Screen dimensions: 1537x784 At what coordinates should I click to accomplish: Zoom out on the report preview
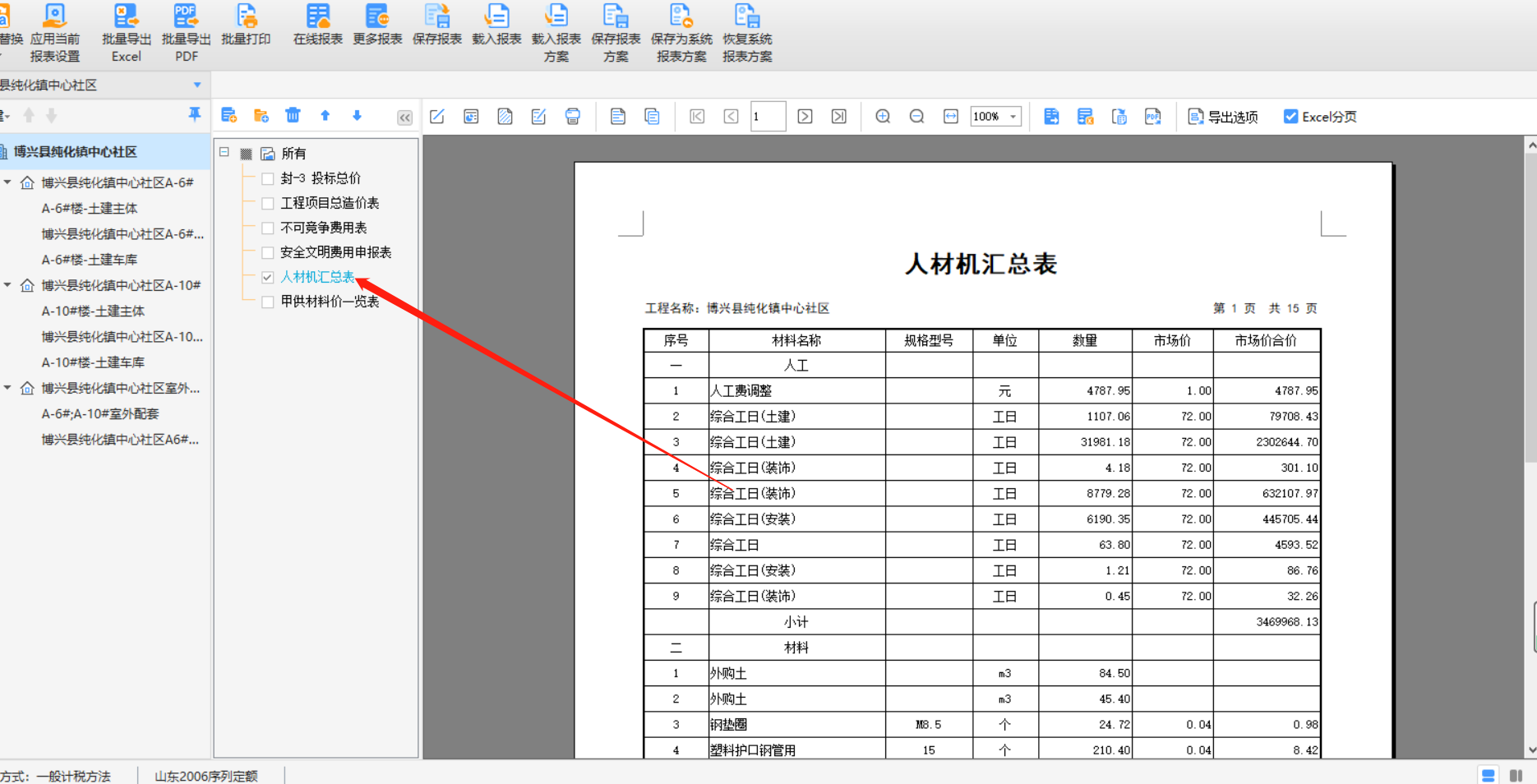pos(916,117)
